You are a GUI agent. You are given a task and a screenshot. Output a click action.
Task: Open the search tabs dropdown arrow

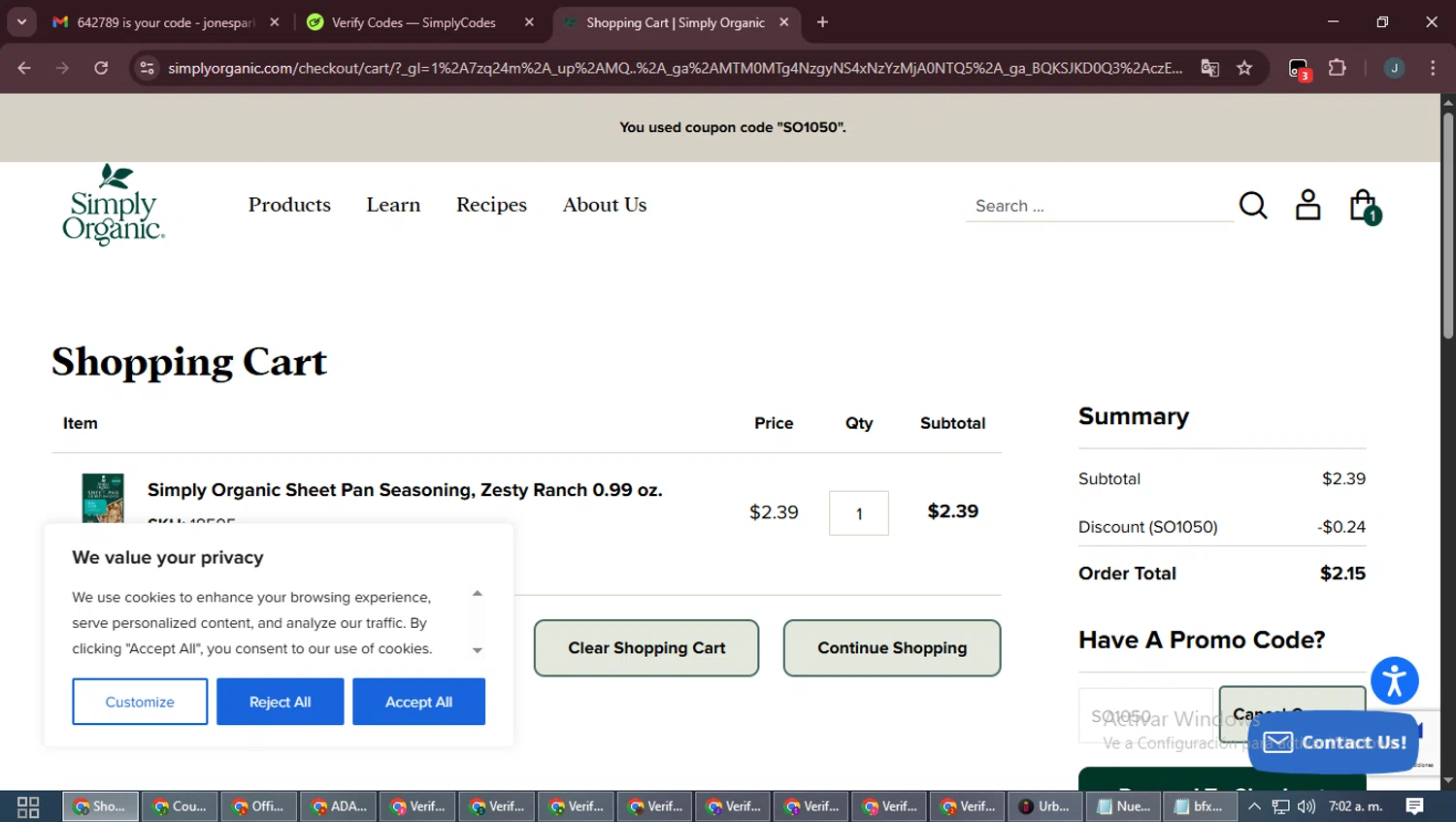click(21, 21)
